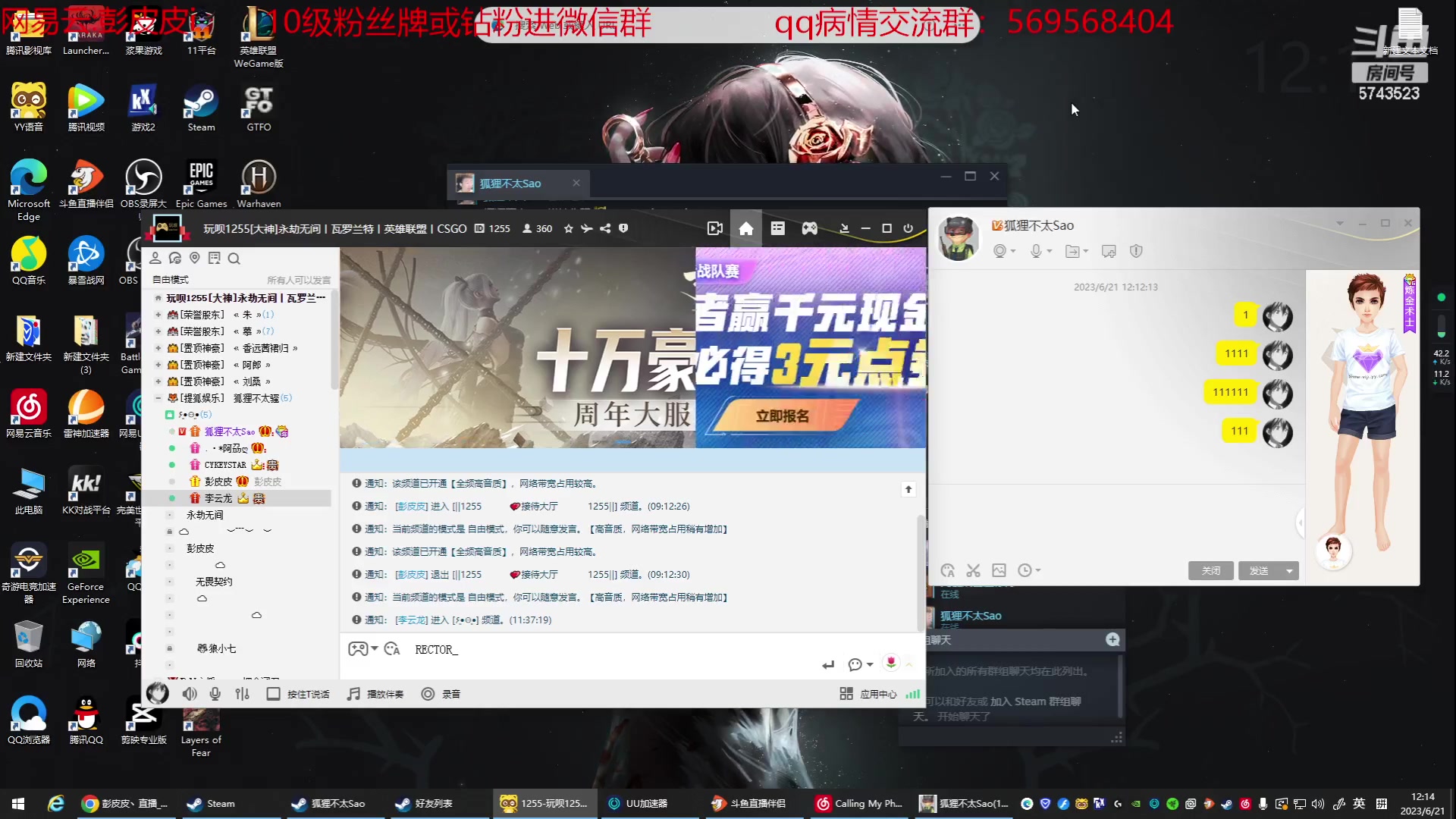Click 关闭 button in private chat
This screenshot has width=1456, height=819.
click(x=1211, y=571)
